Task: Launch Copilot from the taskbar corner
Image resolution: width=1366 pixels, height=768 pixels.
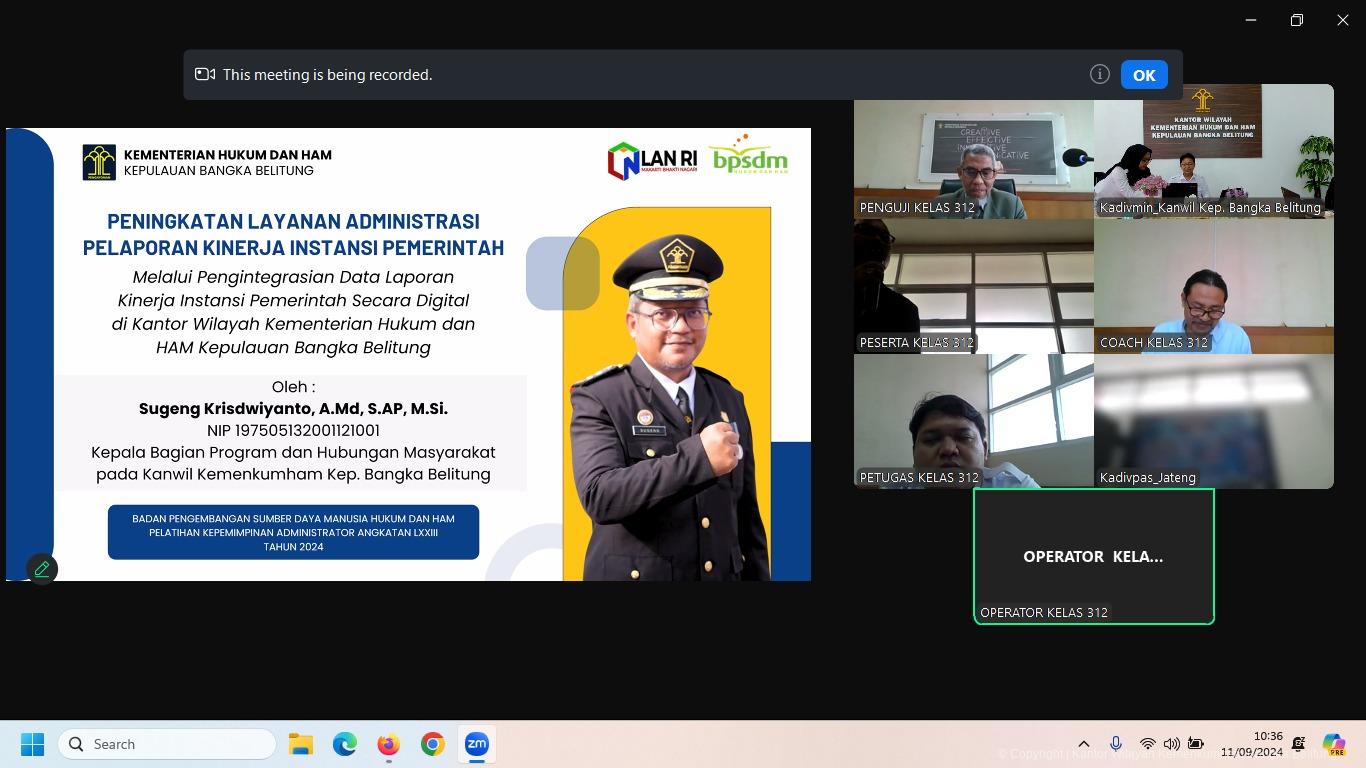Action: (1334, 744)
